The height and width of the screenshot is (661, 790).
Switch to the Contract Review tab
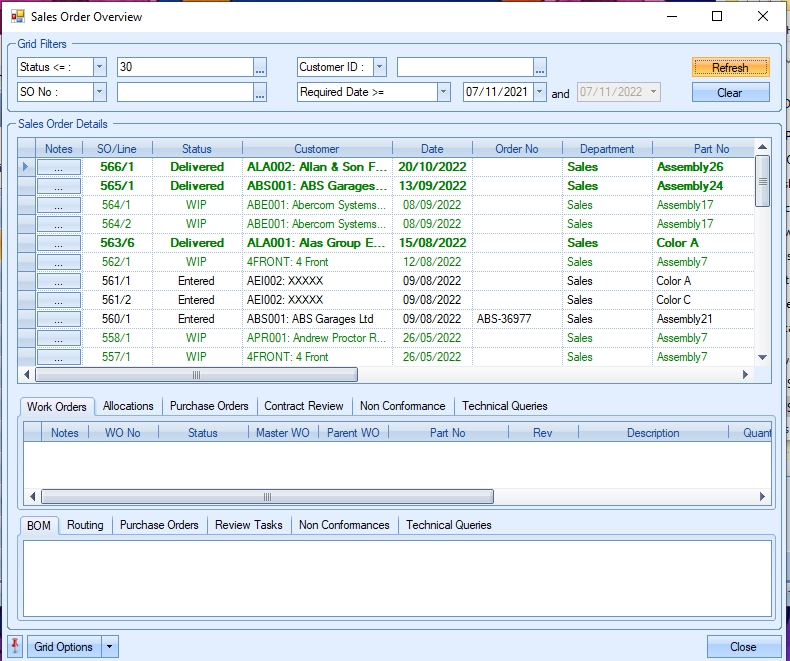(x=303, y=406)
